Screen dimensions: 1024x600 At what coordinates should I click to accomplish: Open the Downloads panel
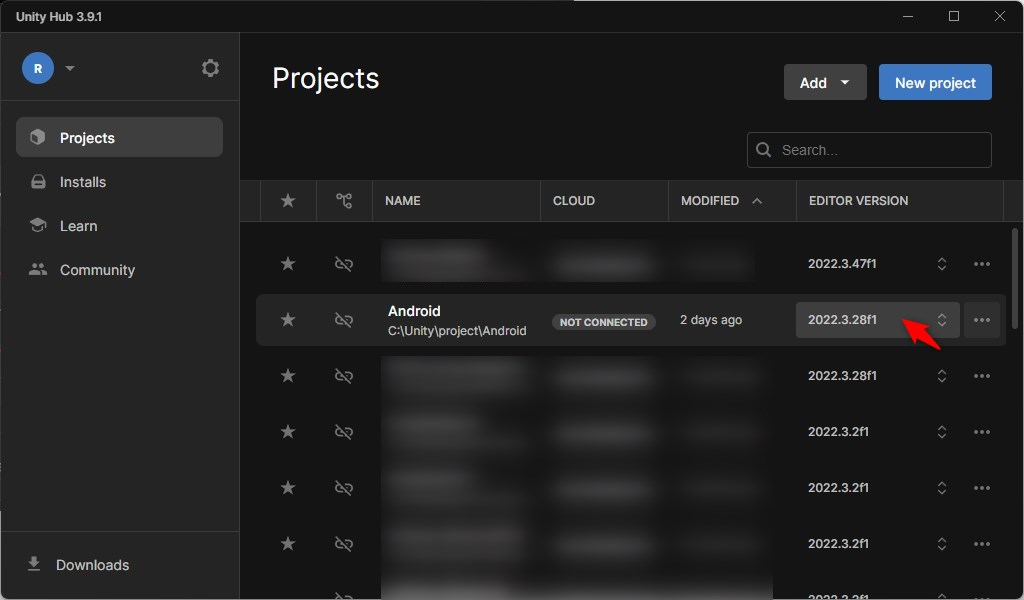[92, 565]
